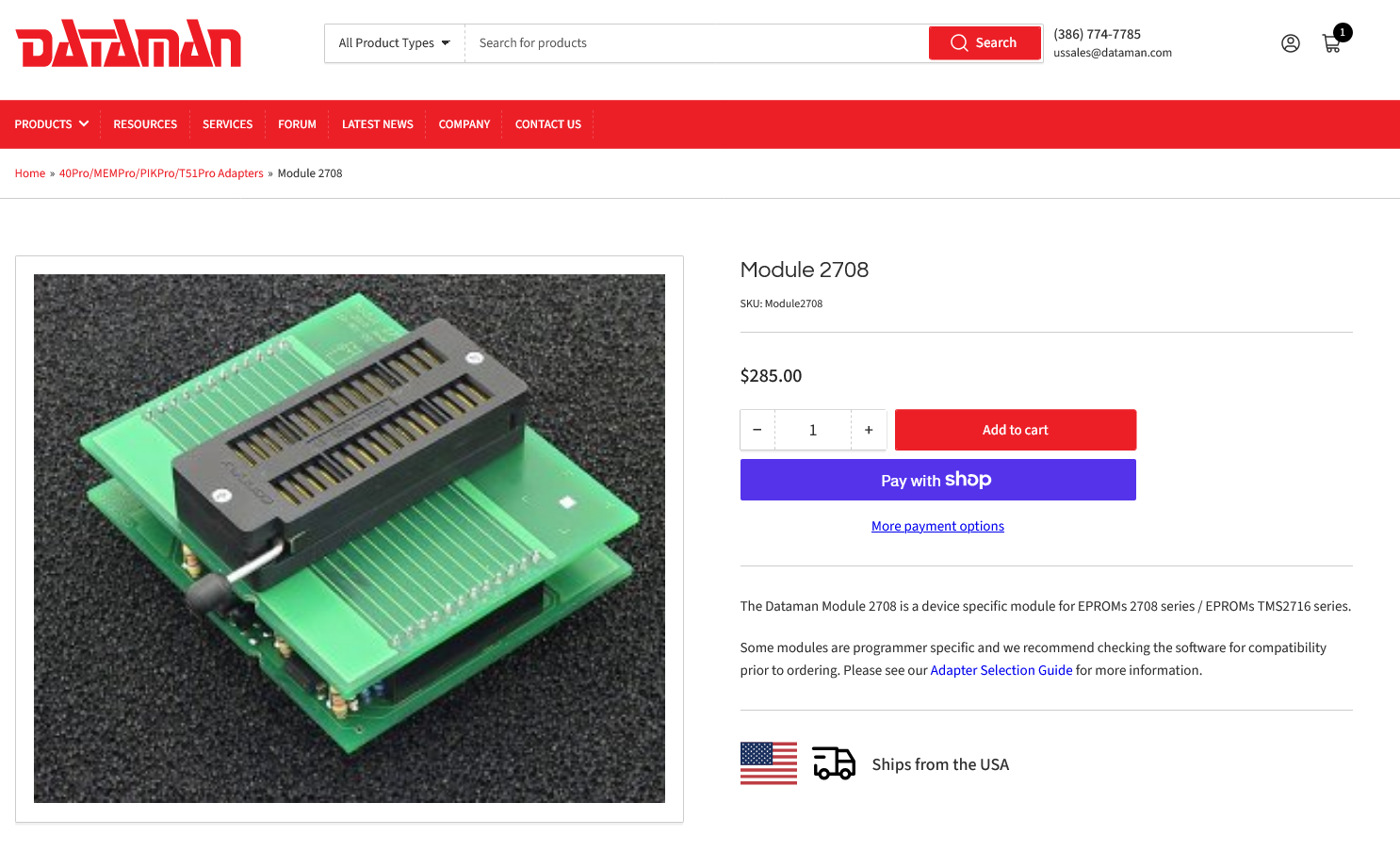Go to the Forum page
Image resolution: width=1400 pixels, height=852 pixels.
pos(297,124)
